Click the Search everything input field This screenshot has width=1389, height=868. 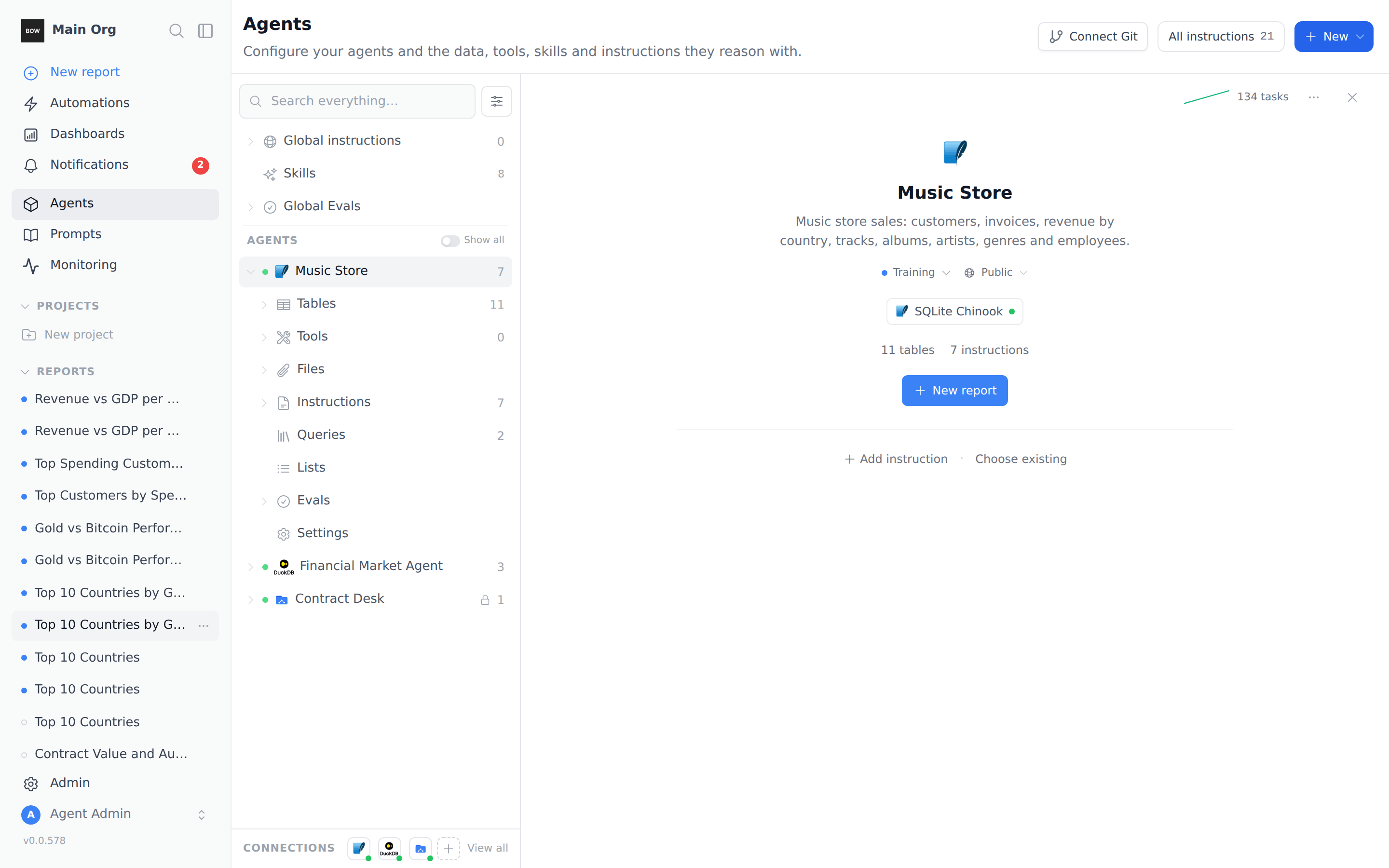(x=357, y=101)
